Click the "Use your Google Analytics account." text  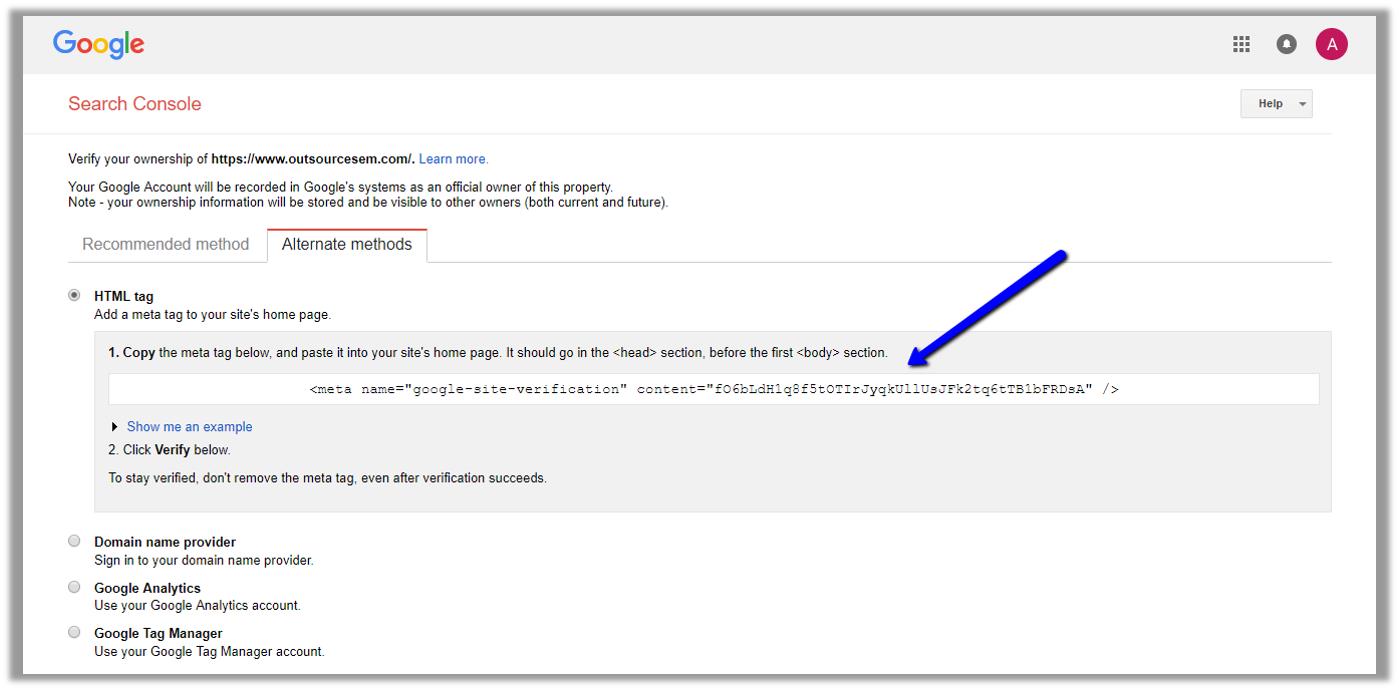tap(197, 605)
